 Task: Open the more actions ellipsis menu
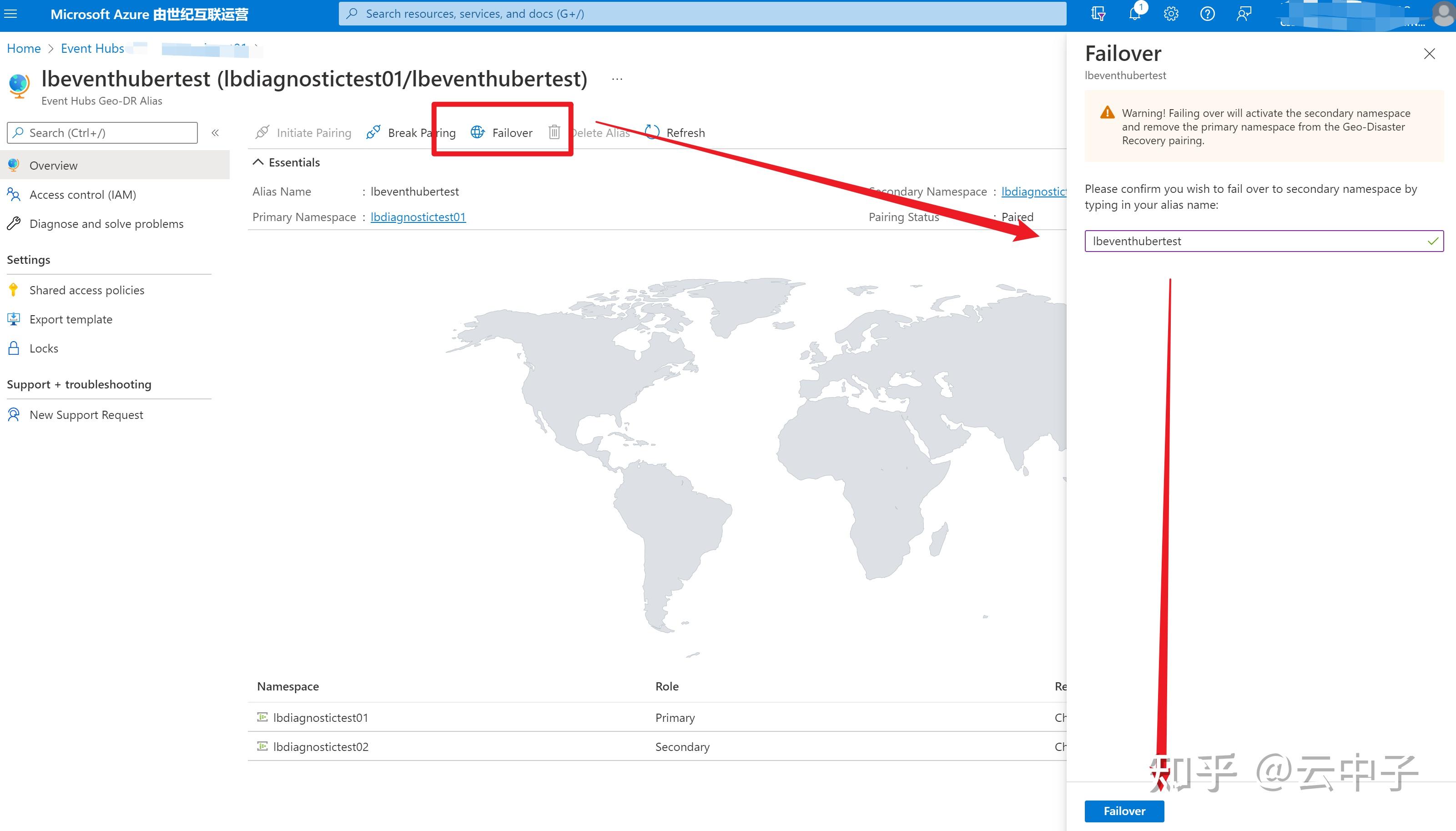pyautogui.click(x=617, y=78)
